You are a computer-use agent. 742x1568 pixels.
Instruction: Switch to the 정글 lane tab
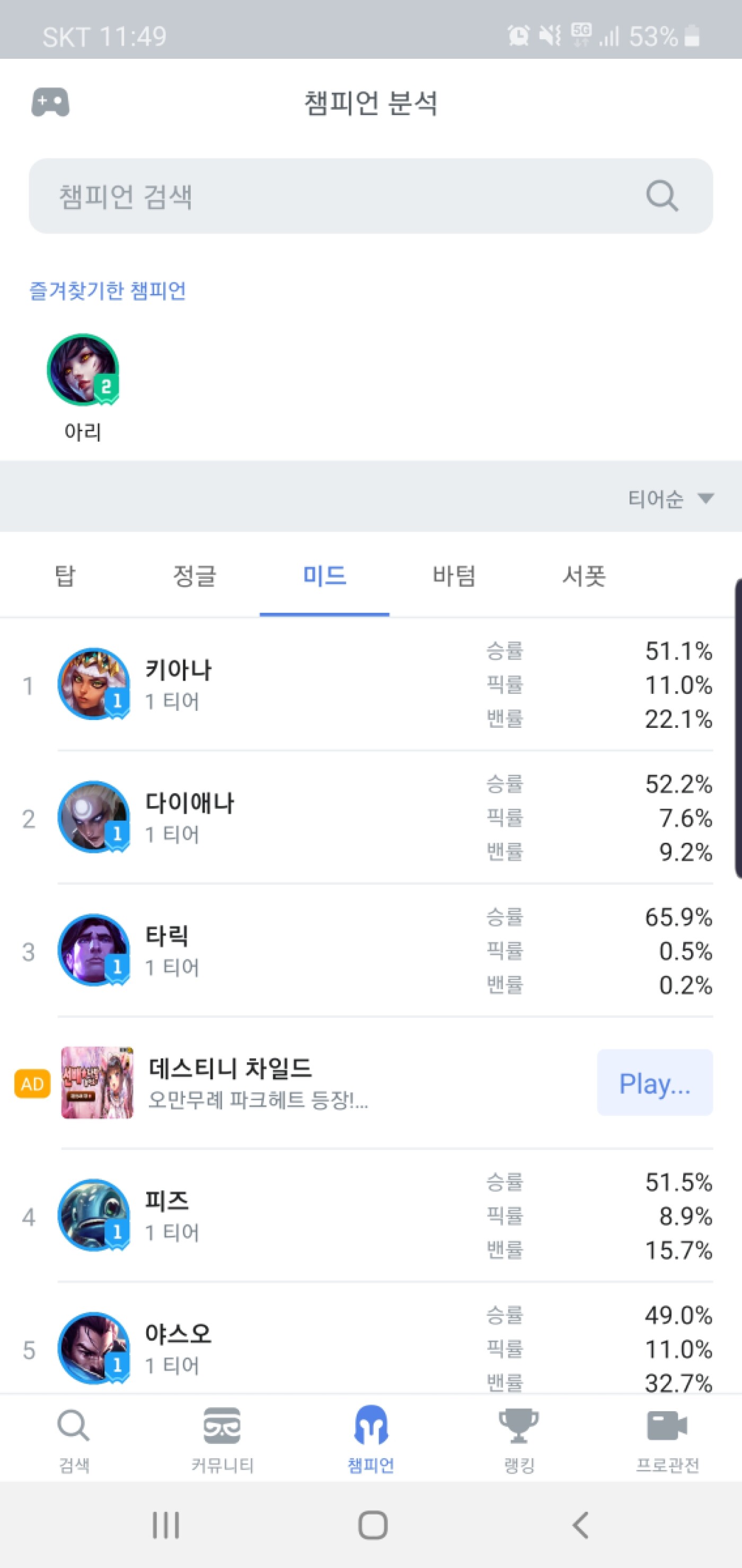pyautogui.click(x=195, y=576)
